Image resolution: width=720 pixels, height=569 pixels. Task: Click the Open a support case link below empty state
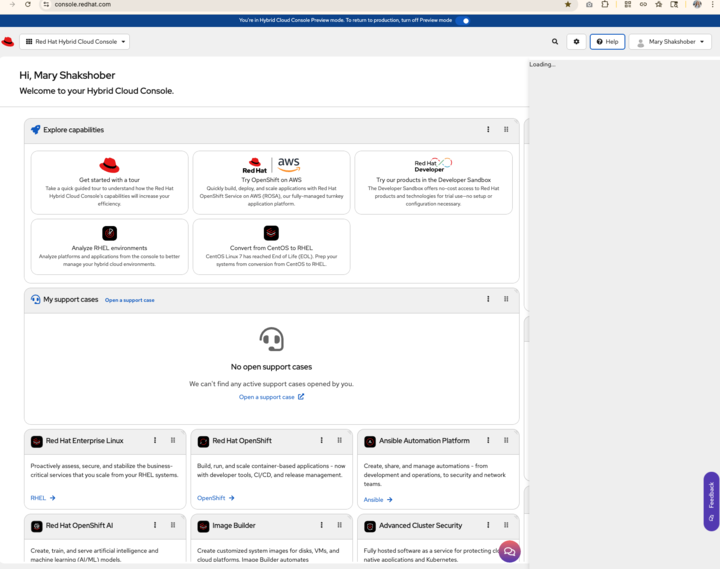pos(271,397)
